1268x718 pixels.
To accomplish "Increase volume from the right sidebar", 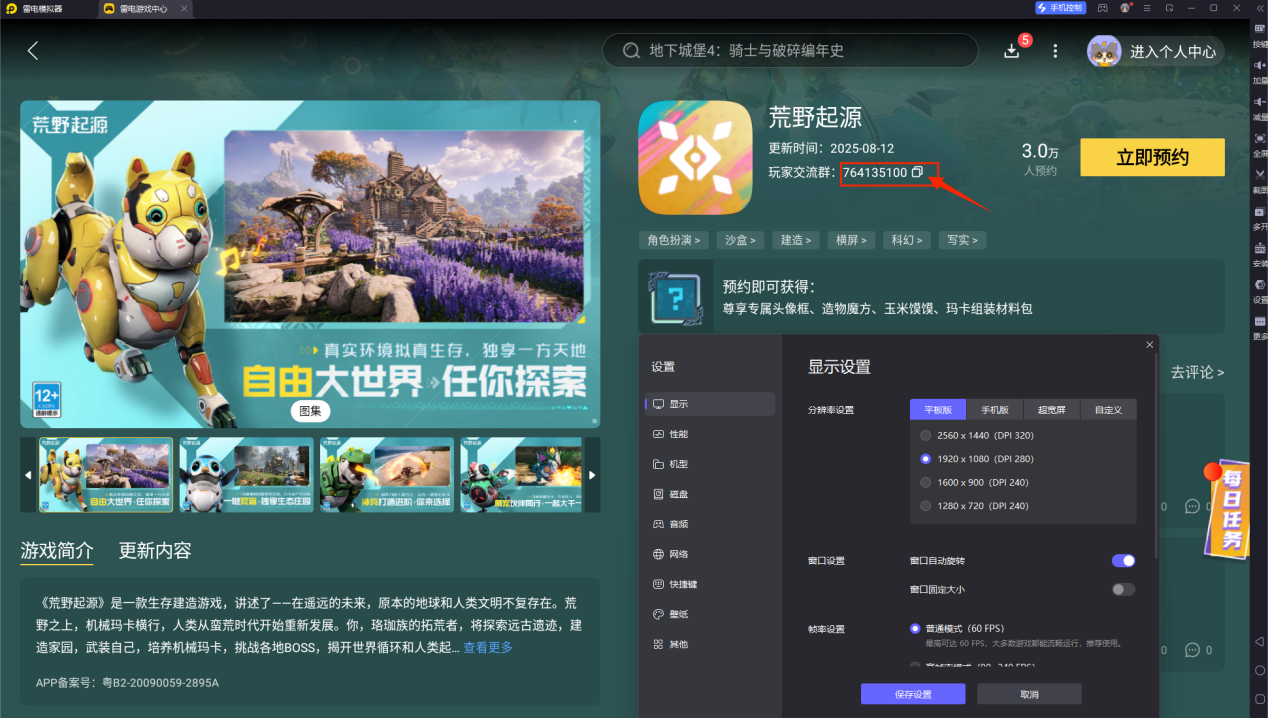I will tap(1259, 71).
